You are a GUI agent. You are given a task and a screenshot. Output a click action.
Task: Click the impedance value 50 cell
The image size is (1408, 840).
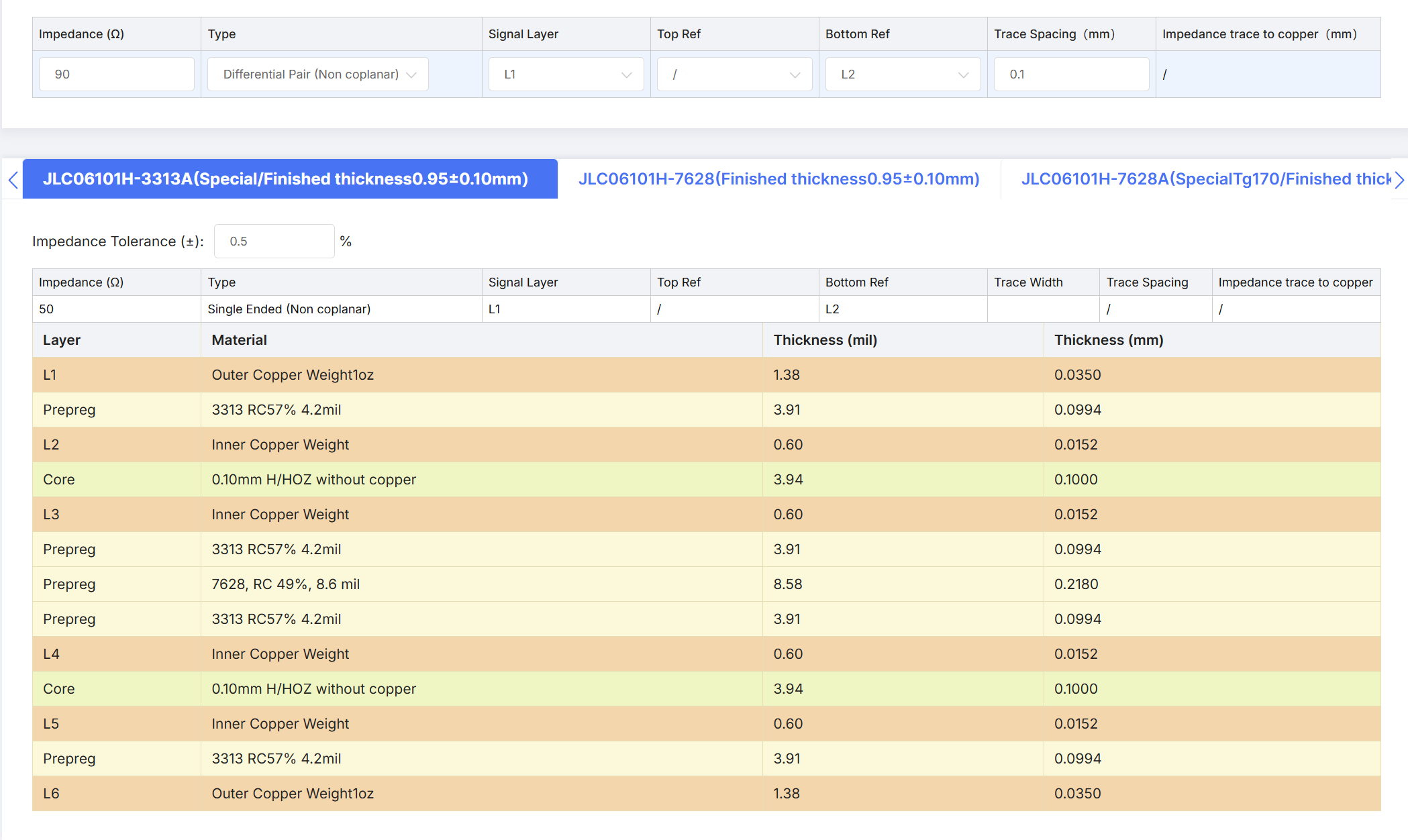point(117,309)
